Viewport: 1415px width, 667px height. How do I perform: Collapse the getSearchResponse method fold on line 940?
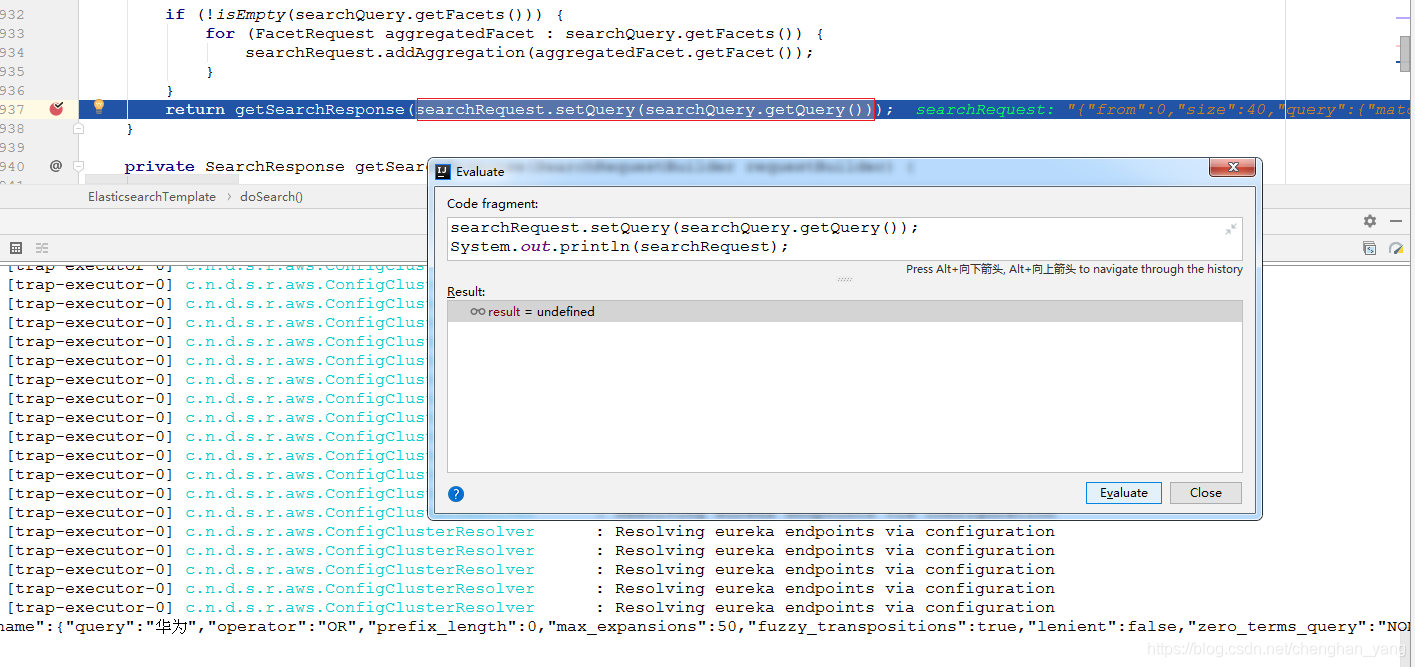pyautogui.click(x=79, y=166)
